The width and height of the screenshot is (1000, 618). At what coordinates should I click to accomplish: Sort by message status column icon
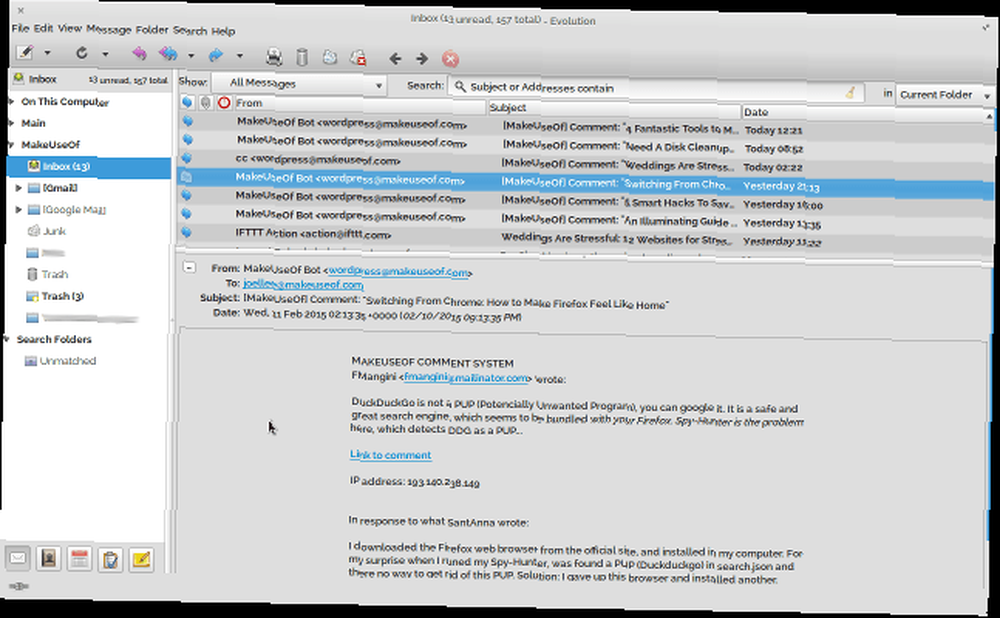[x=187, y=101]
